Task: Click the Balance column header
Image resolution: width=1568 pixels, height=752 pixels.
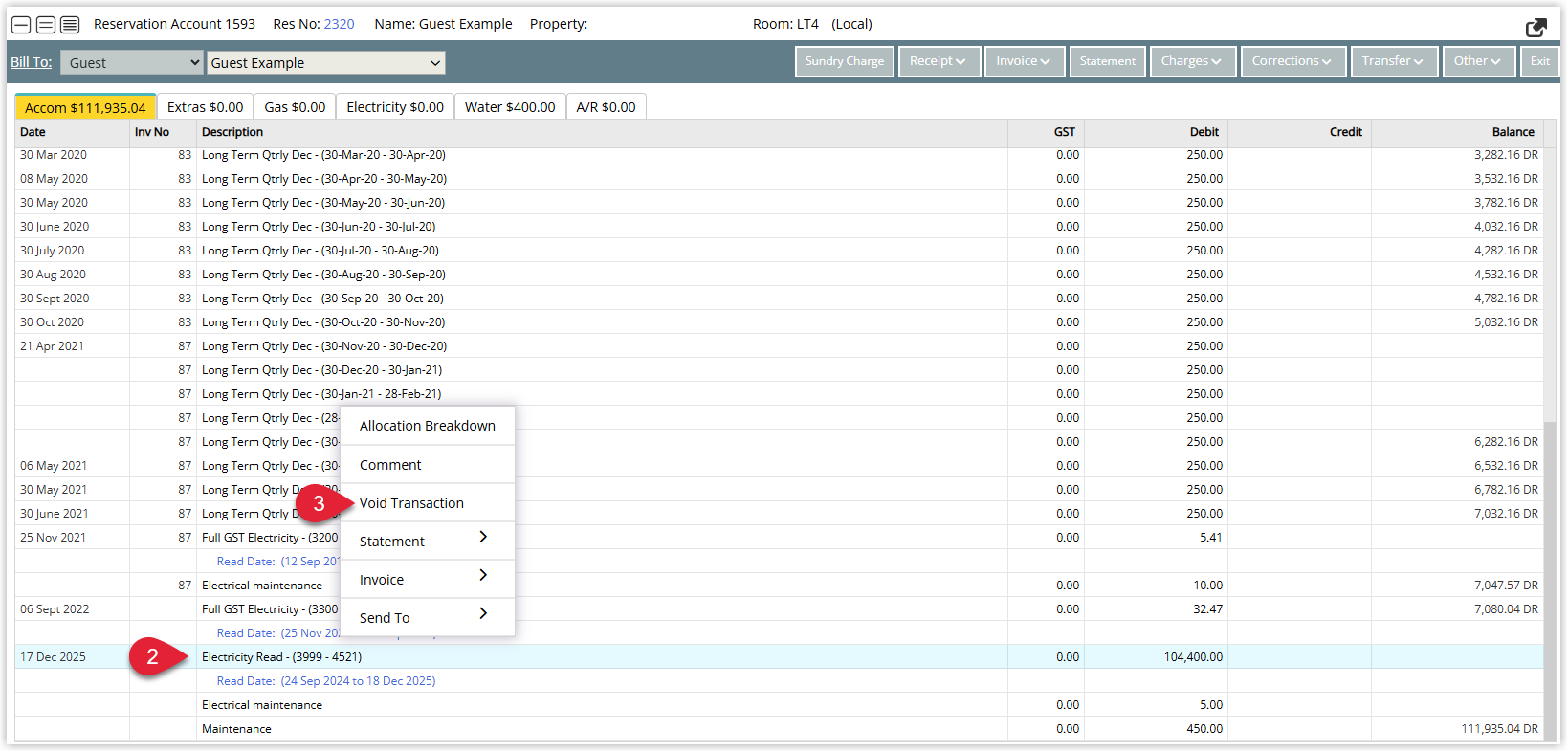Action: tap(1456, 132)
